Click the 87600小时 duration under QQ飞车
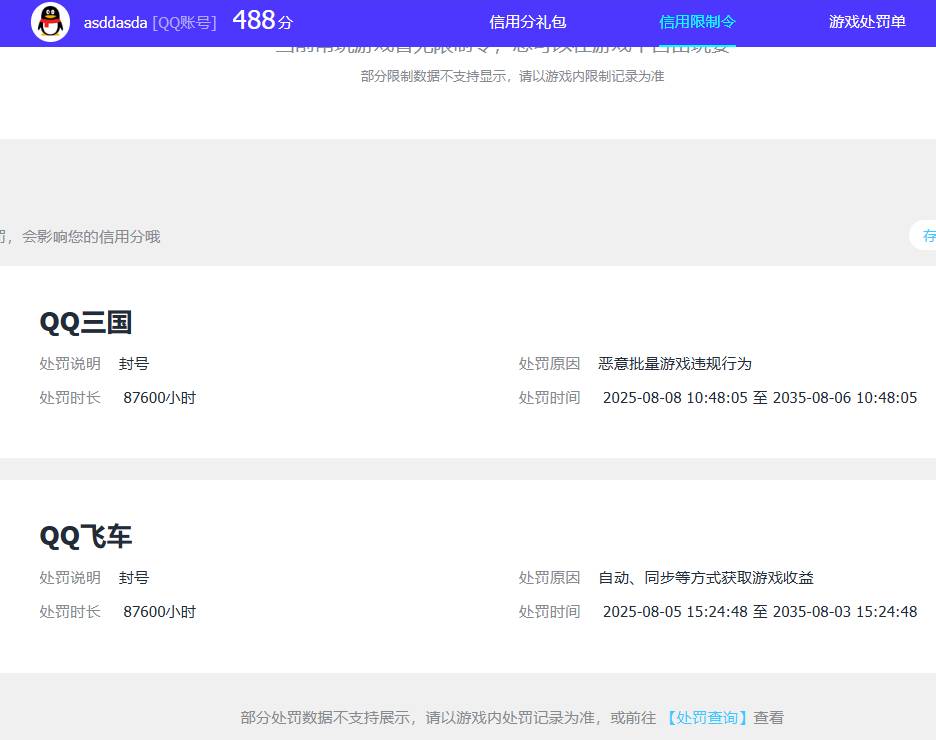Screen dimensions: 936x740 [159, 612]
